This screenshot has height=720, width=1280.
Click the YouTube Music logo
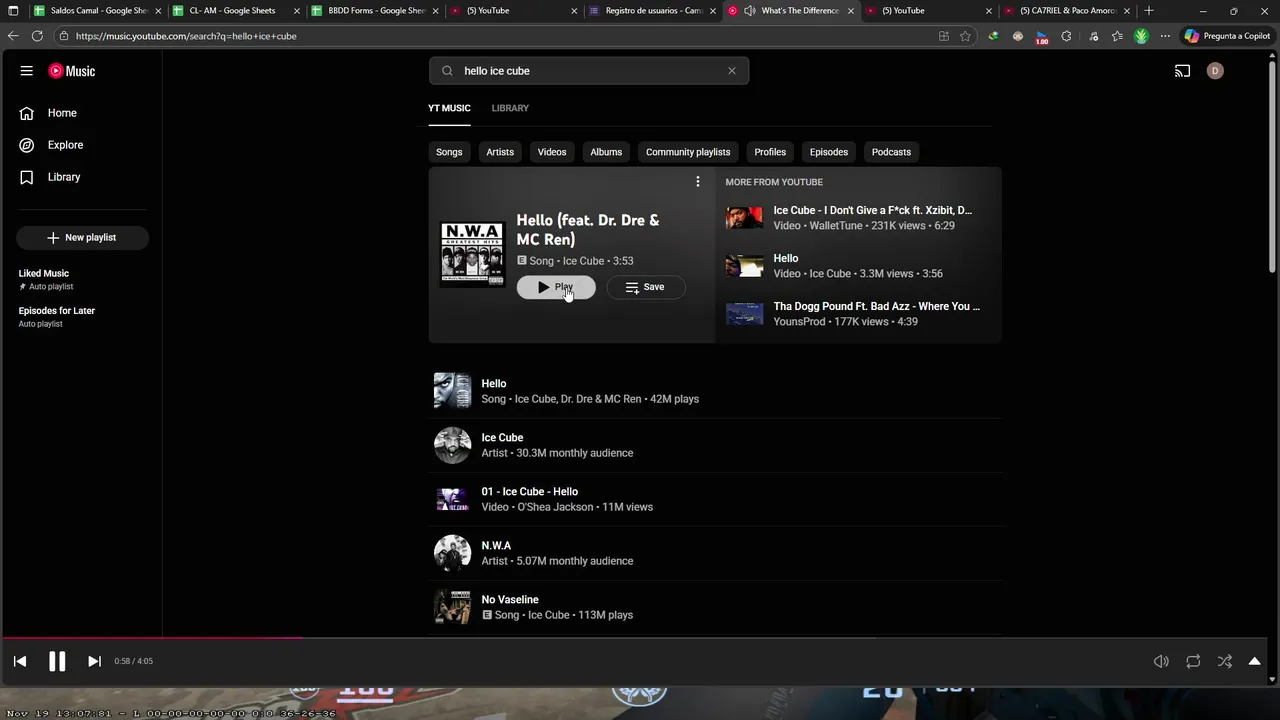[72, 71]
